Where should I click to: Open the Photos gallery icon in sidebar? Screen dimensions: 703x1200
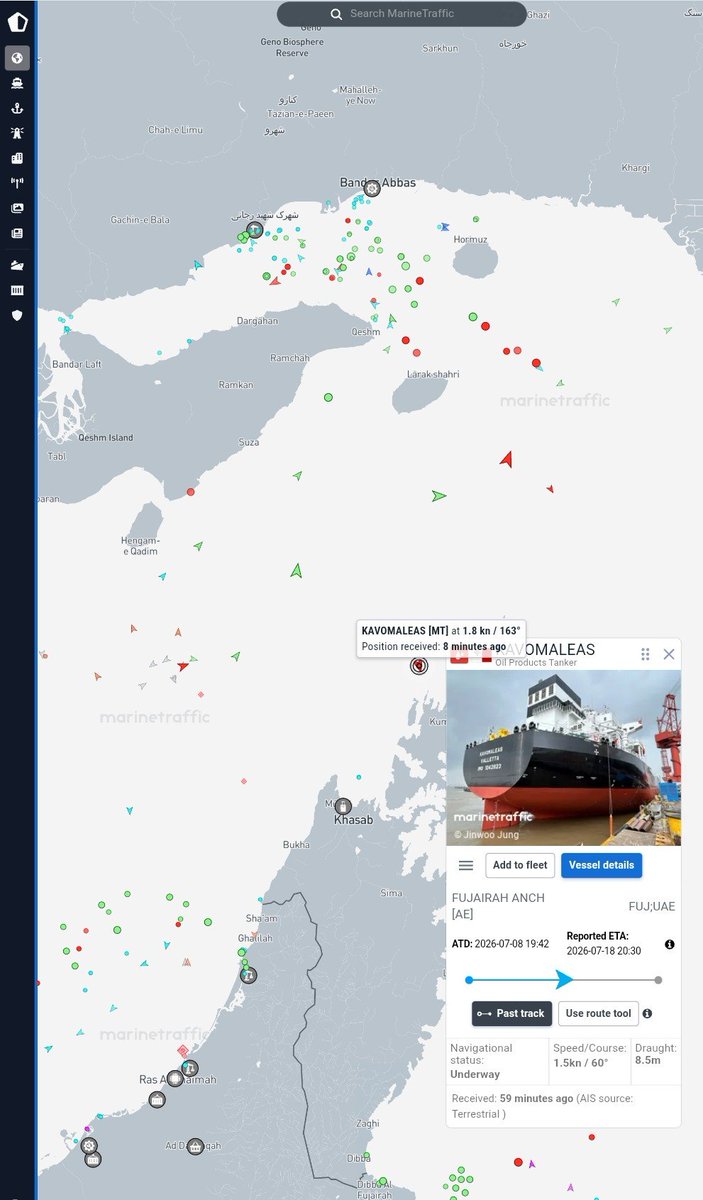17,208
